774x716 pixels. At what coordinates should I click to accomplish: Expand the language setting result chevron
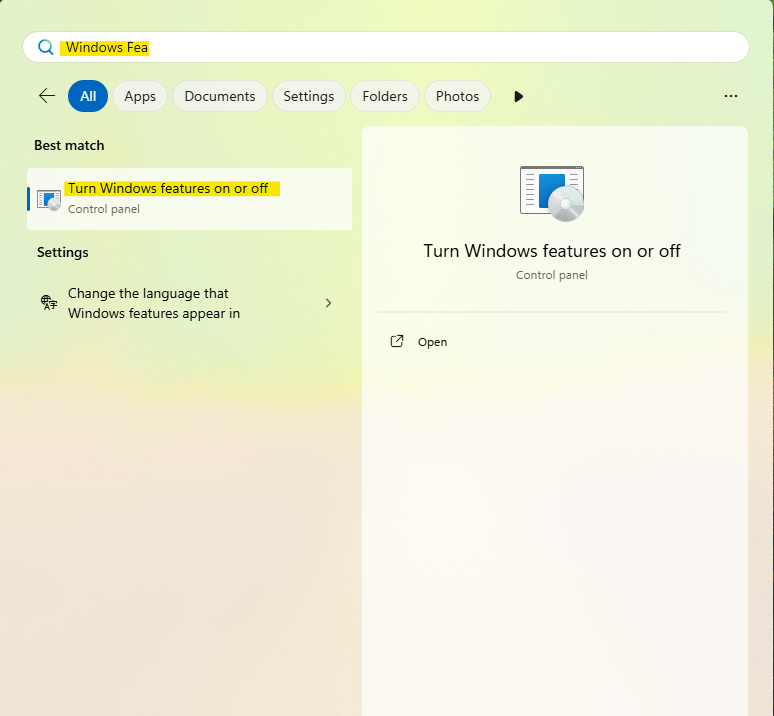[x=328, y=303]
